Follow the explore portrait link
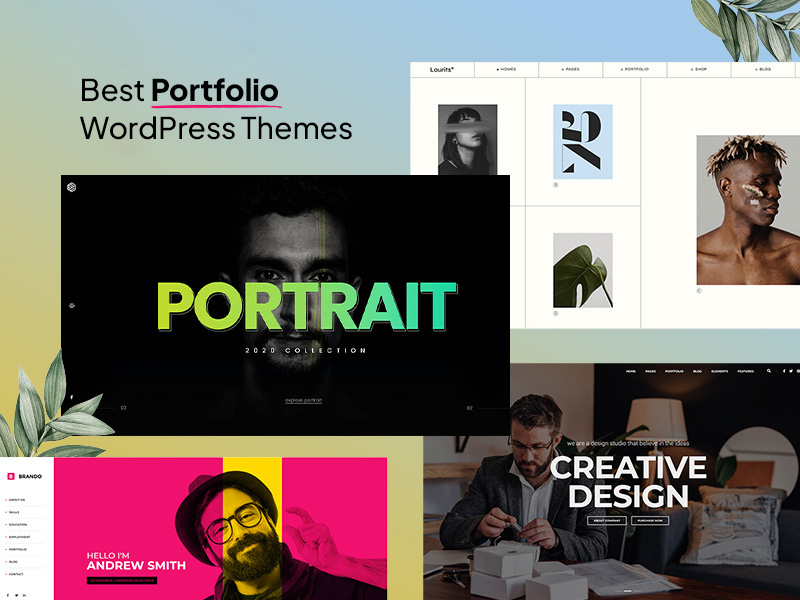This screenshot has width=800, height=600. pyautogui.click(x=304, y=401)
